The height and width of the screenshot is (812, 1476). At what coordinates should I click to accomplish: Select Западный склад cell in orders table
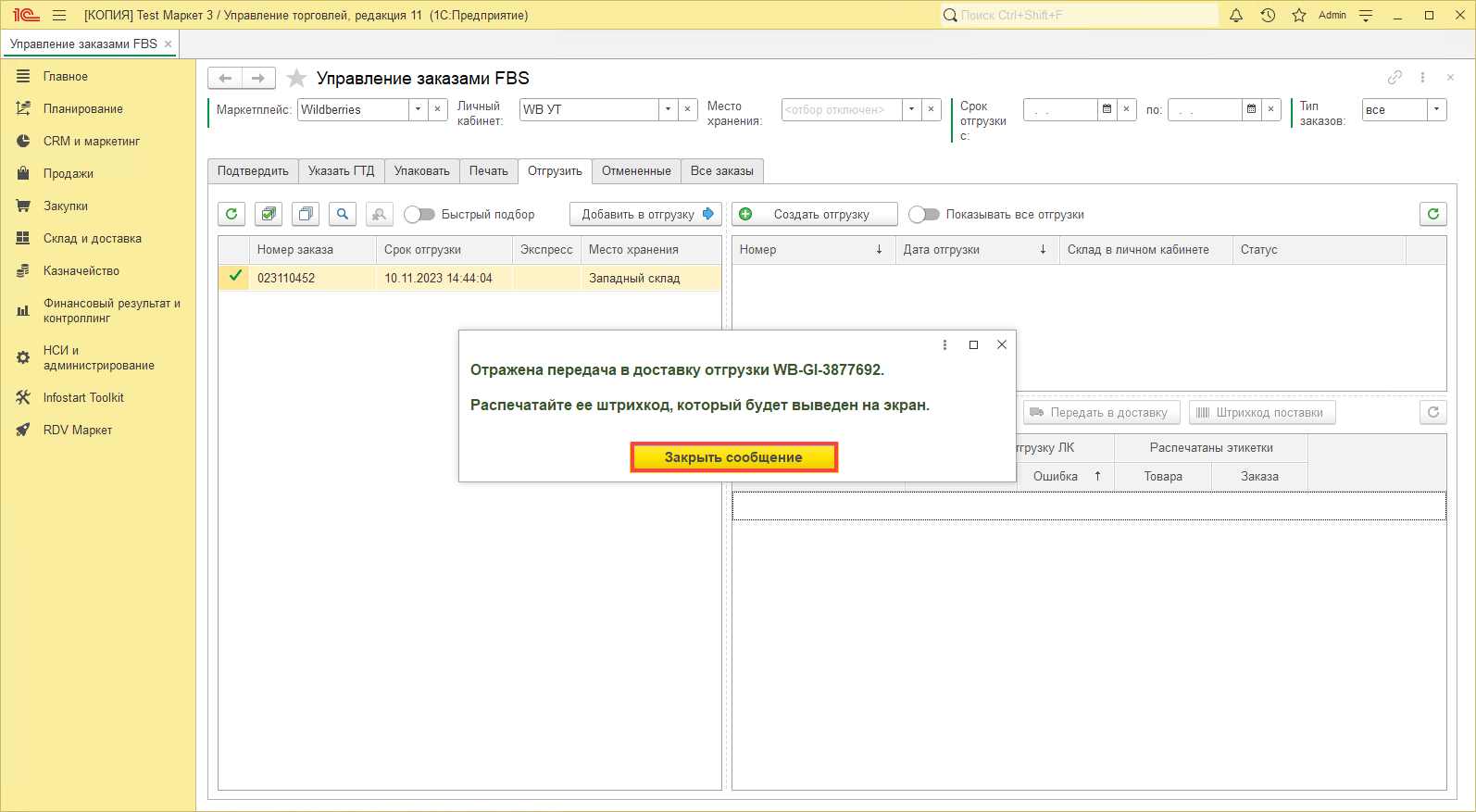coord(651,278)
